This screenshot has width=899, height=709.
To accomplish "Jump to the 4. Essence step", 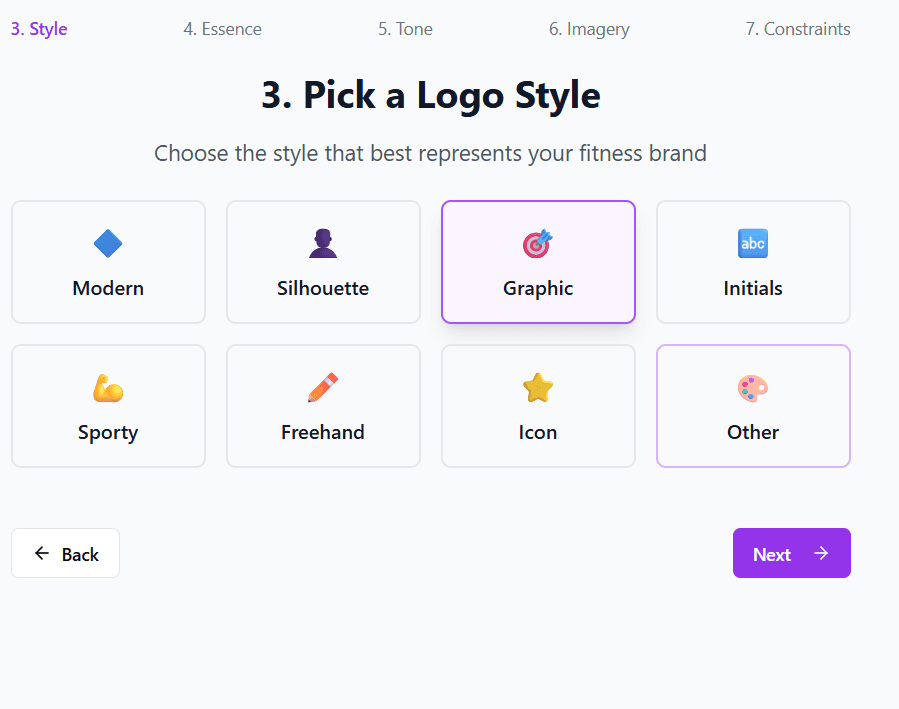I will (x=222, y=29).
